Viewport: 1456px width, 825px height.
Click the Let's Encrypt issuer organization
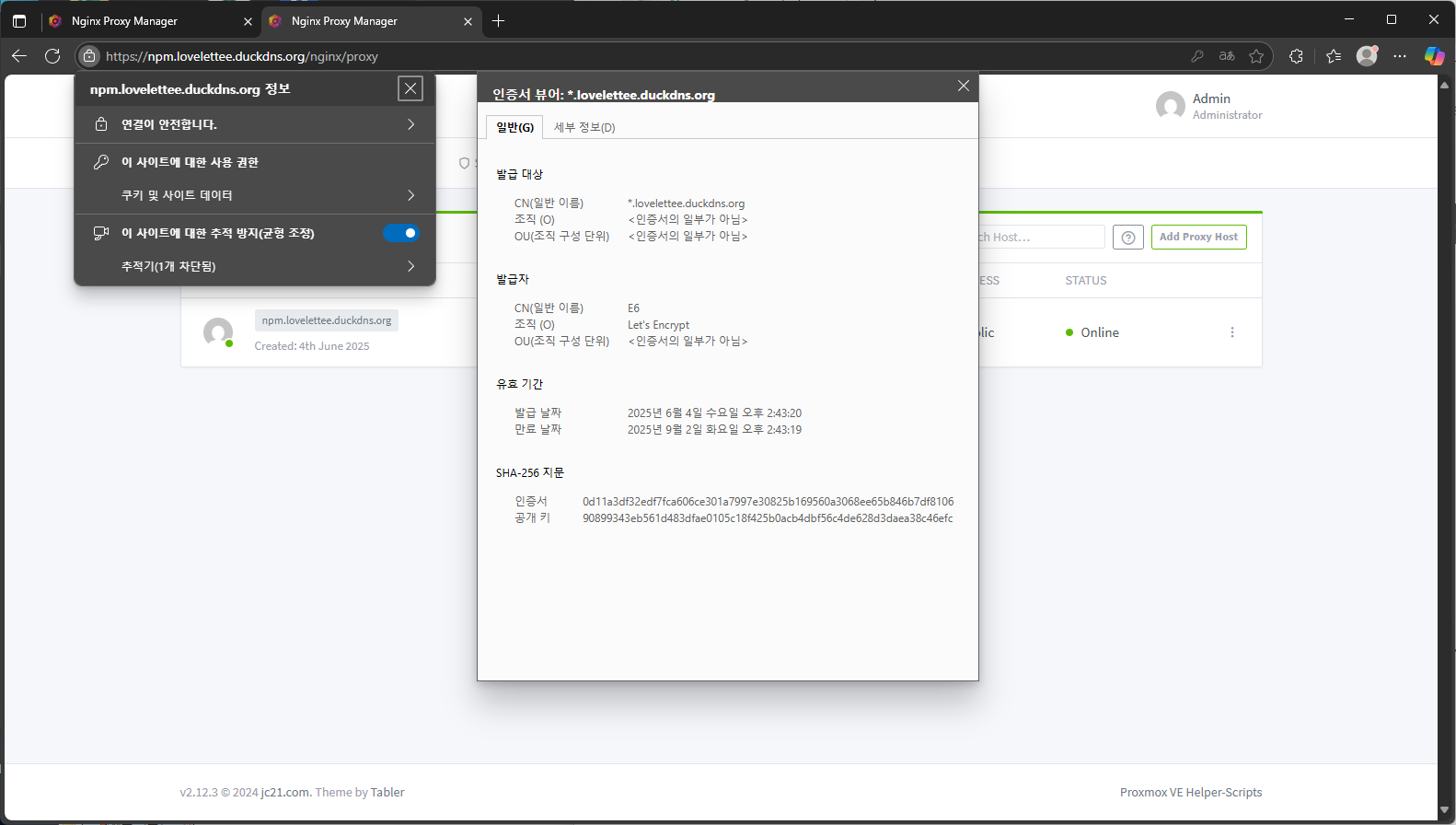coord(658,325)
